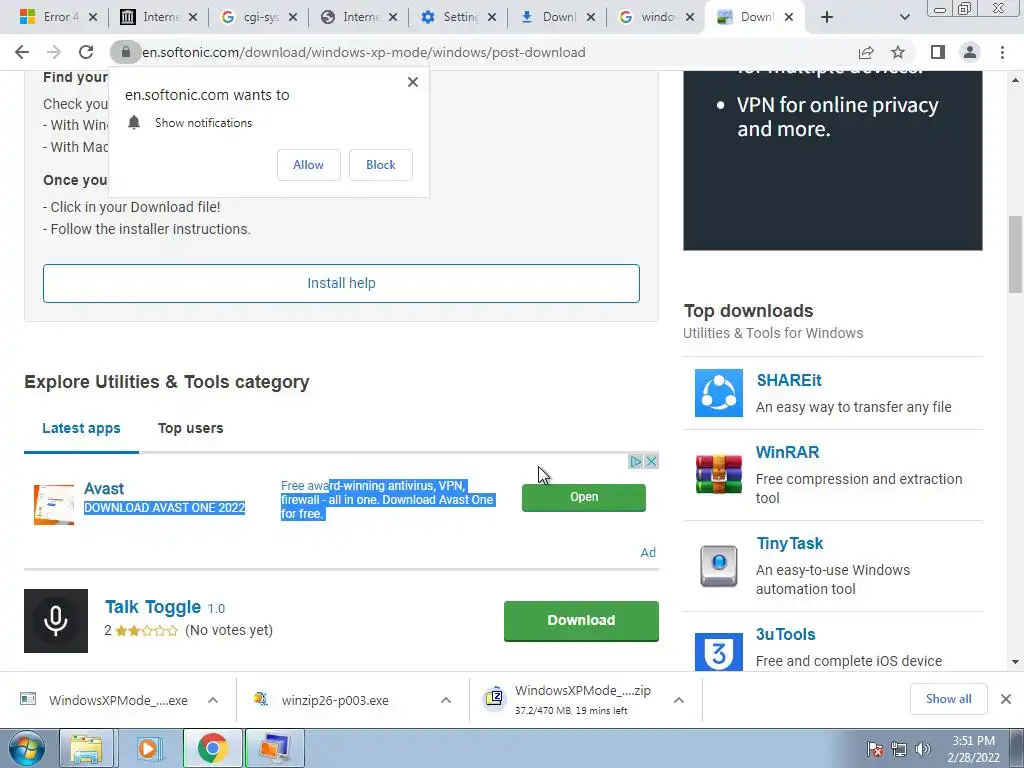This screenshot has width=1024, height=768.
Task: Open Windows Media Player from taskbar
Action: click(x=148, y=748)
